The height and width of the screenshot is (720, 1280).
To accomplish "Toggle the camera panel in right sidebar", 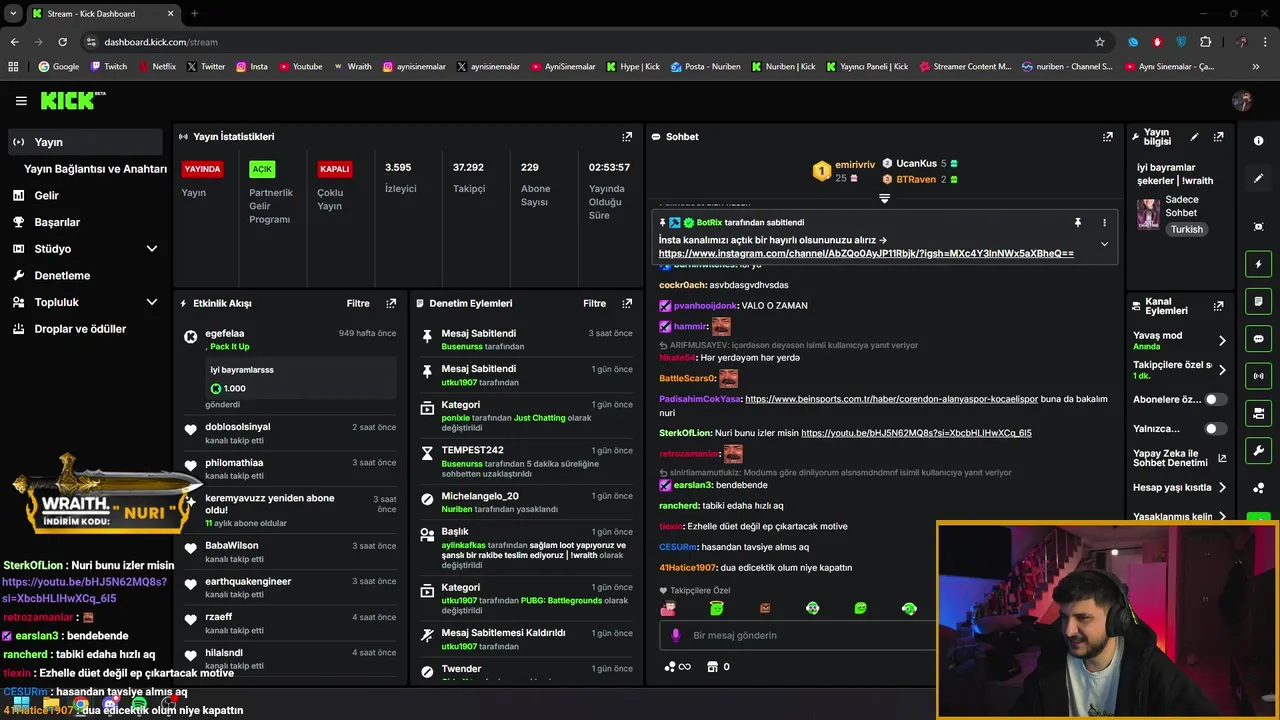I will click(x=1258, y=413).
